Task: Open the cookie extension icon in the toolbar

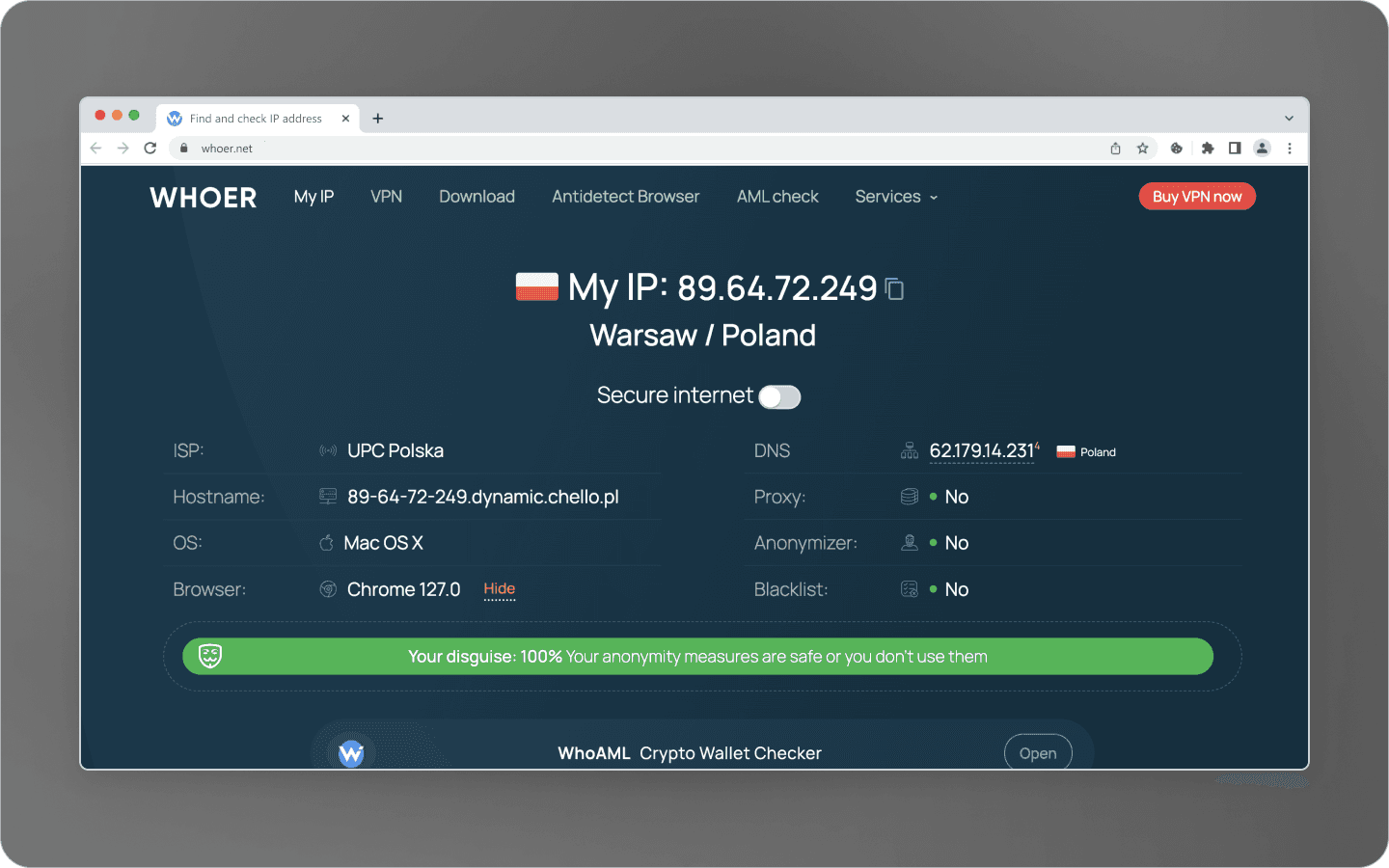Action: click(1177, 148)
